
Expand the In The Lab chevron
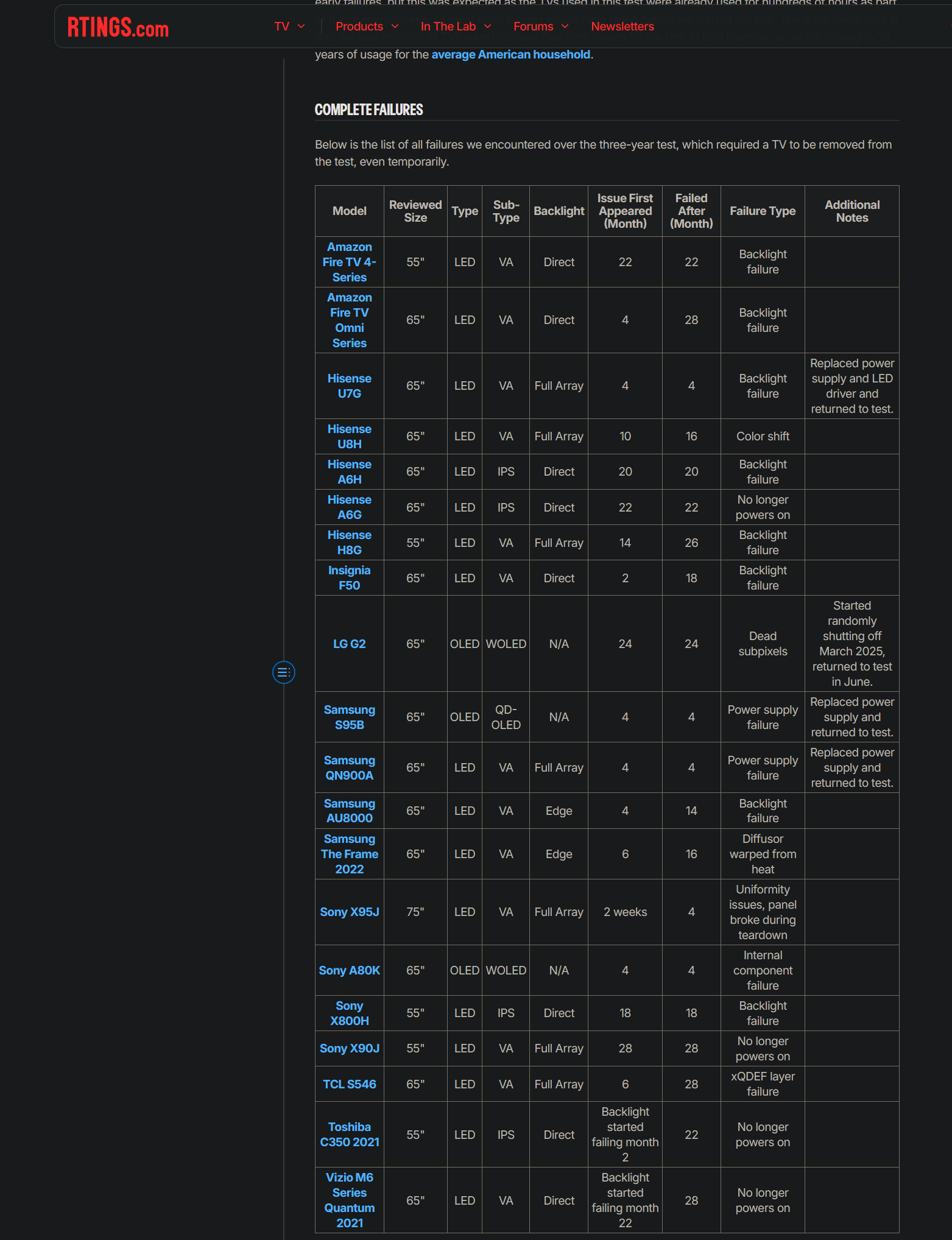(x=487, y=27)
